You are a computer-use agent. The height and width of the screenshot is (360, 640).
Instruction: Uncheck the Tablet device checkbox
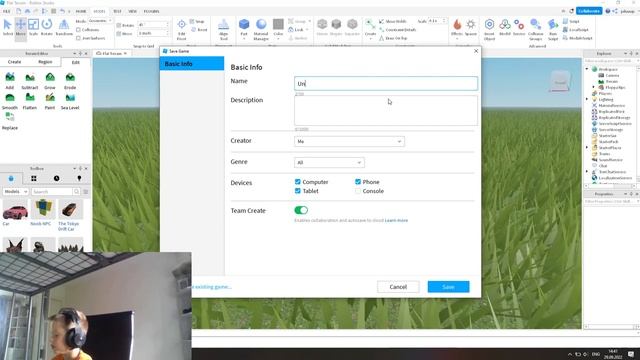(x=298, y=191)
